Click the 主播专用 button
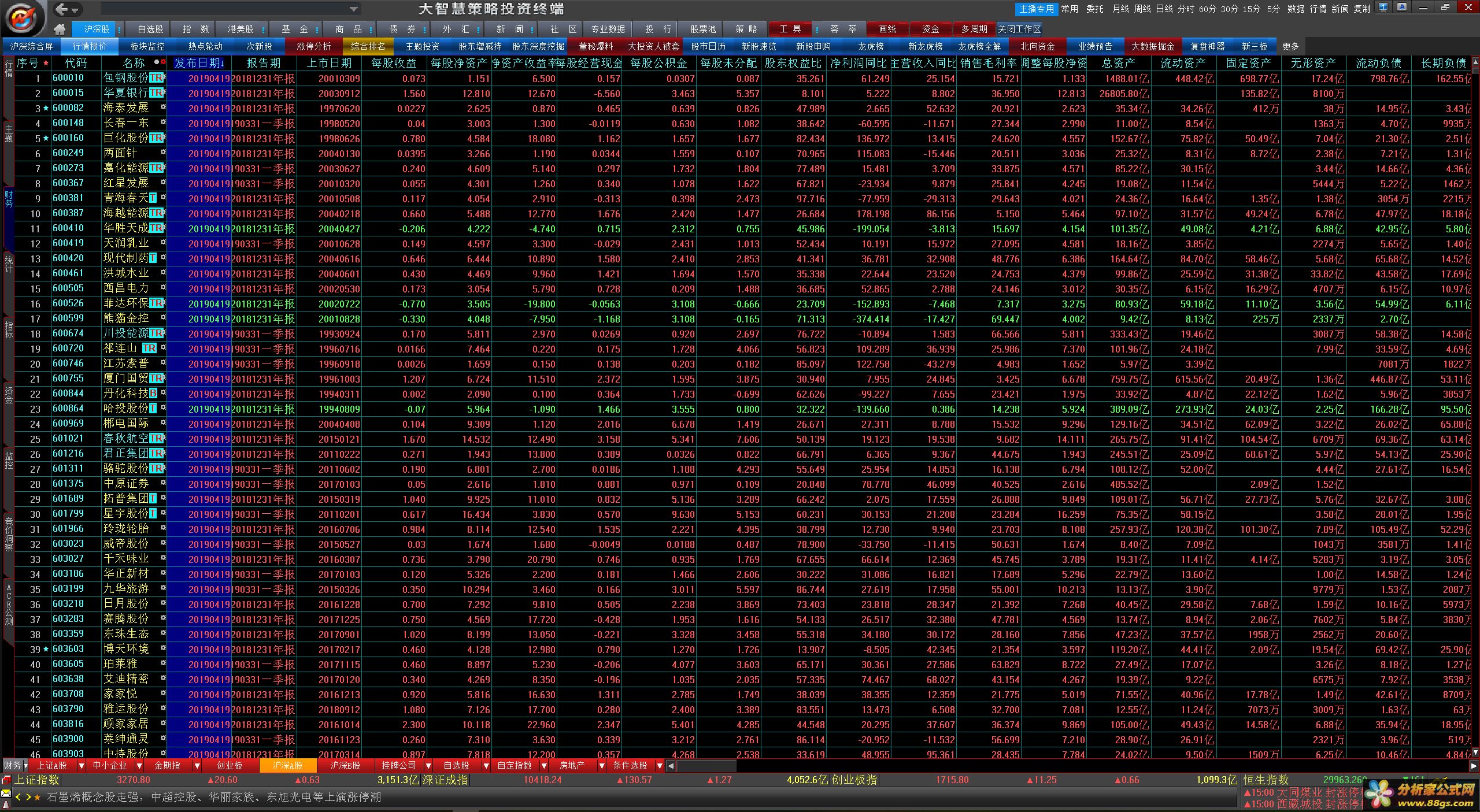 pos(1037,9)
